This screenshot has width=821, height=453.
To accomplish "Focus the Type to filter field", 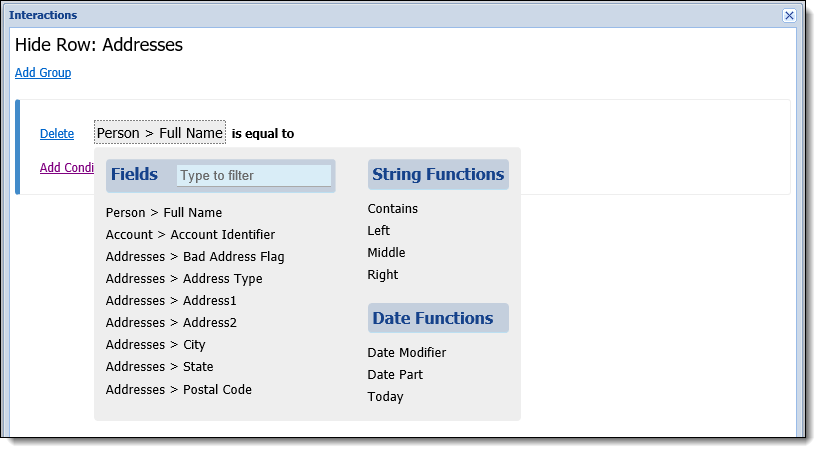I will coord(254,175).
